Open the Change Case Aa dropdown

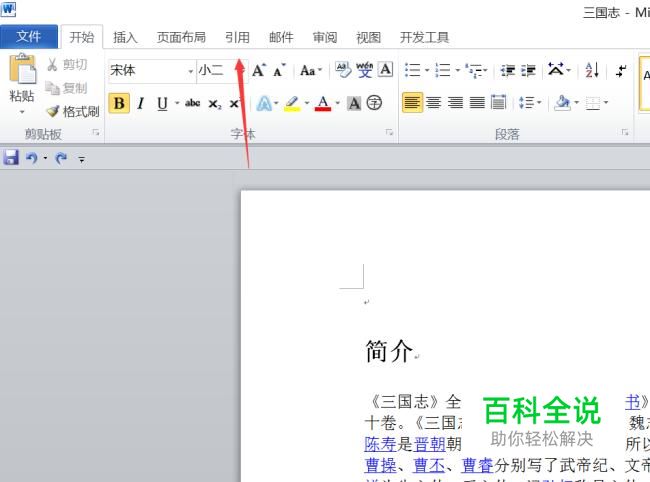tap(311, 71)
